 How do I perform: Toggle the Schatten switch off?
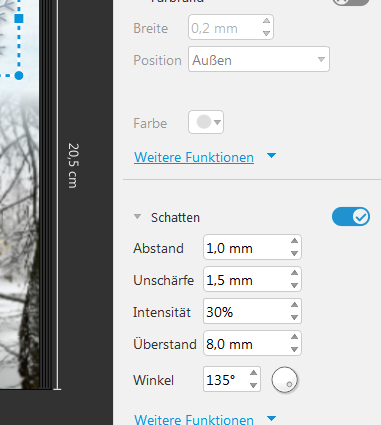point(351,217)
